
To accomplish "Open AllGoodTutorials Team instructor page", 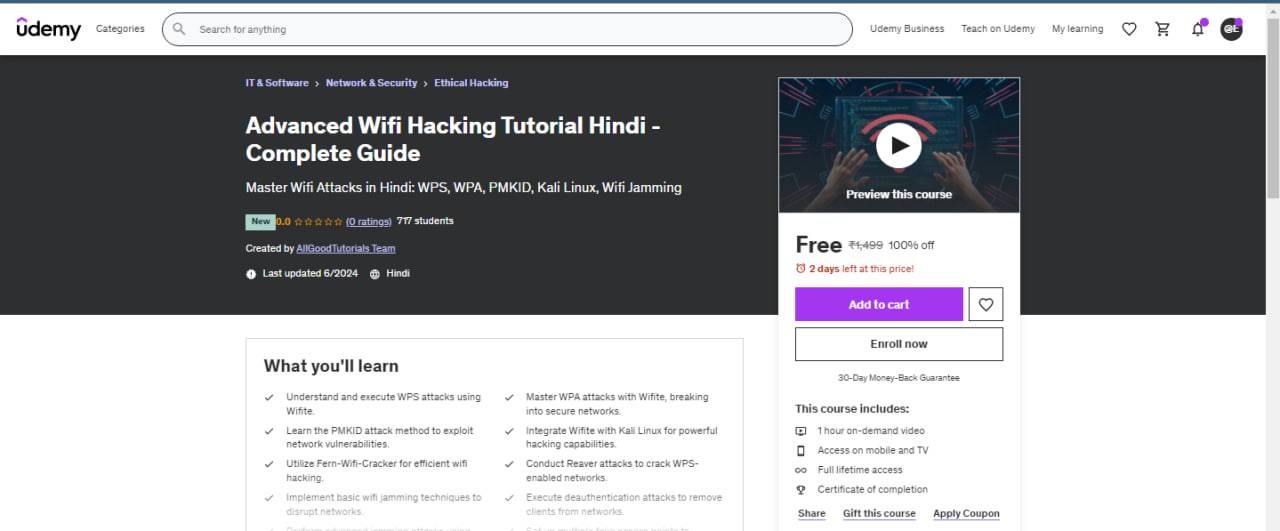I will 346,248.
